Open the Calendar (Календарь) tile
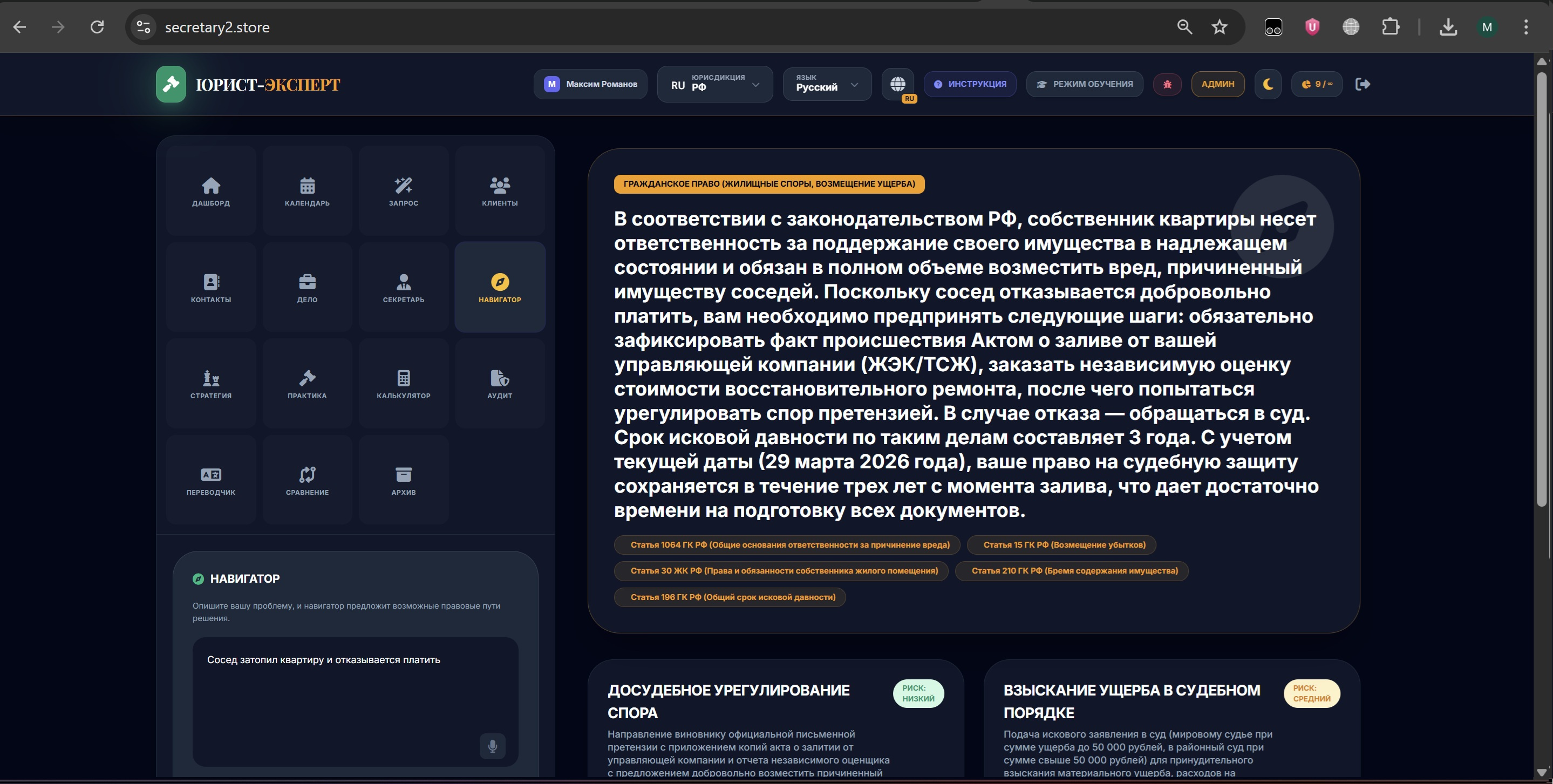Screen dimensions: 1553x784 307,191
